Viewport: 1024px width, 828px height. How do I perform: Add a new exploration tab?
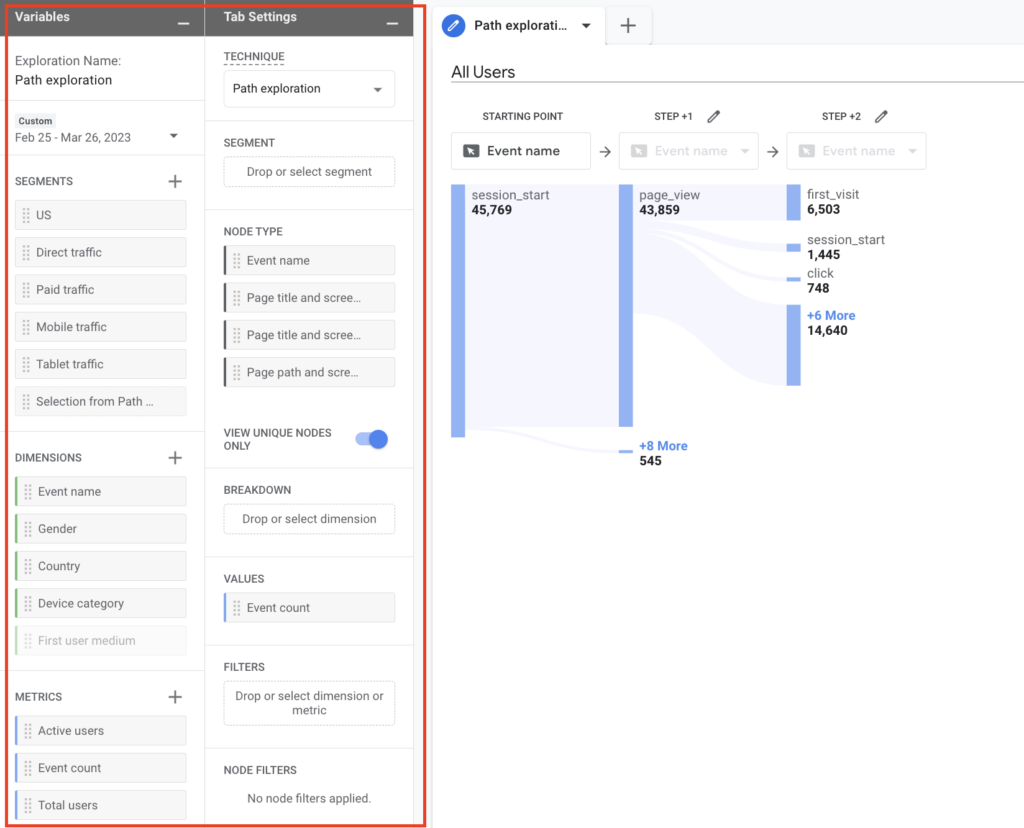point(628,26)
